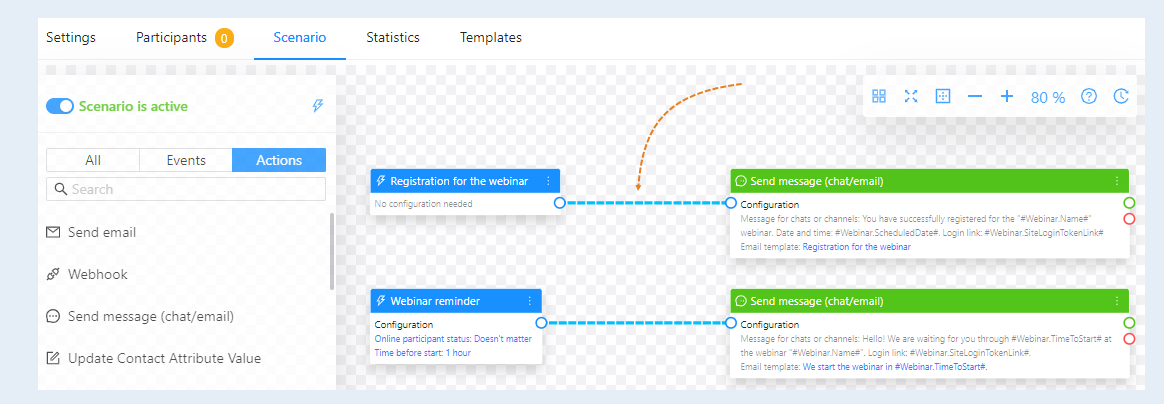
Task: Open the first Send message node three-dot menu
Action: [1116, 181]
